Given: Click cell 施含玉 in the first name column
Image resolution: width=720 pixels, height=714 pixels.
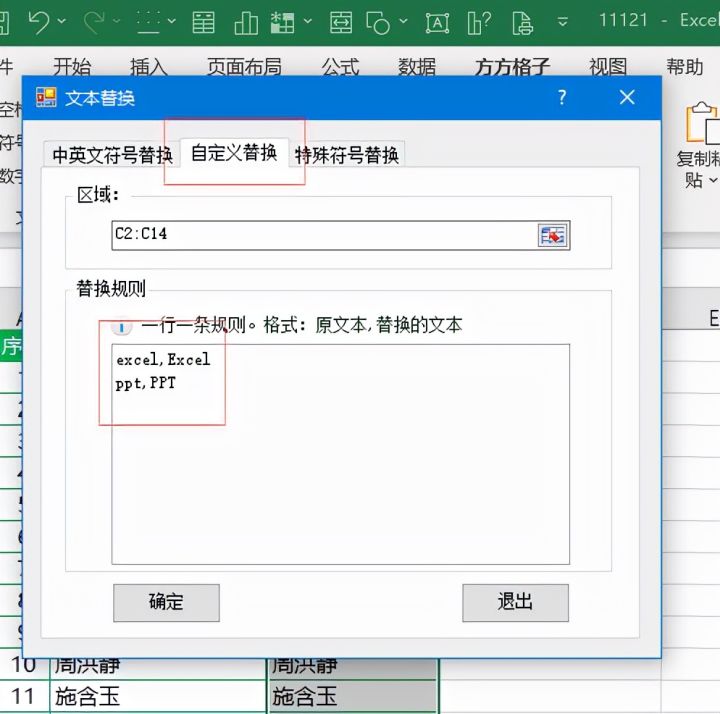Looking at the screenshot, I should [158, 696].
